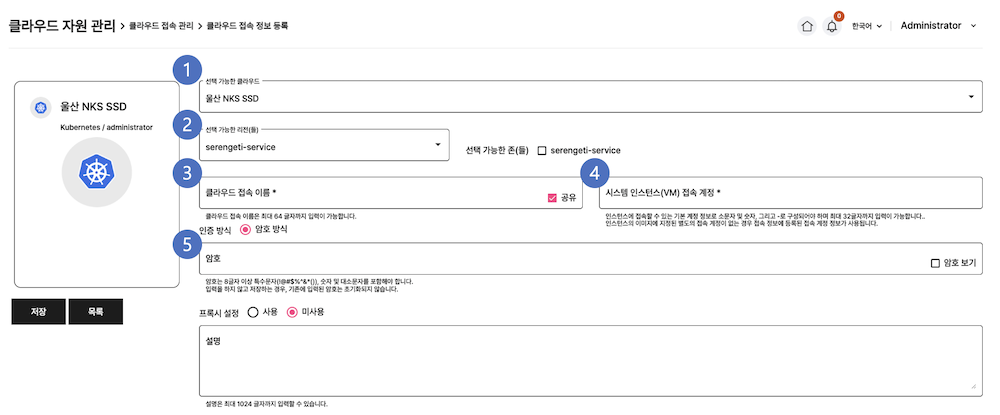Select the 미사용 proxy radio button
This screenshot has height=415, width=1000.
[x=293, y=312]
